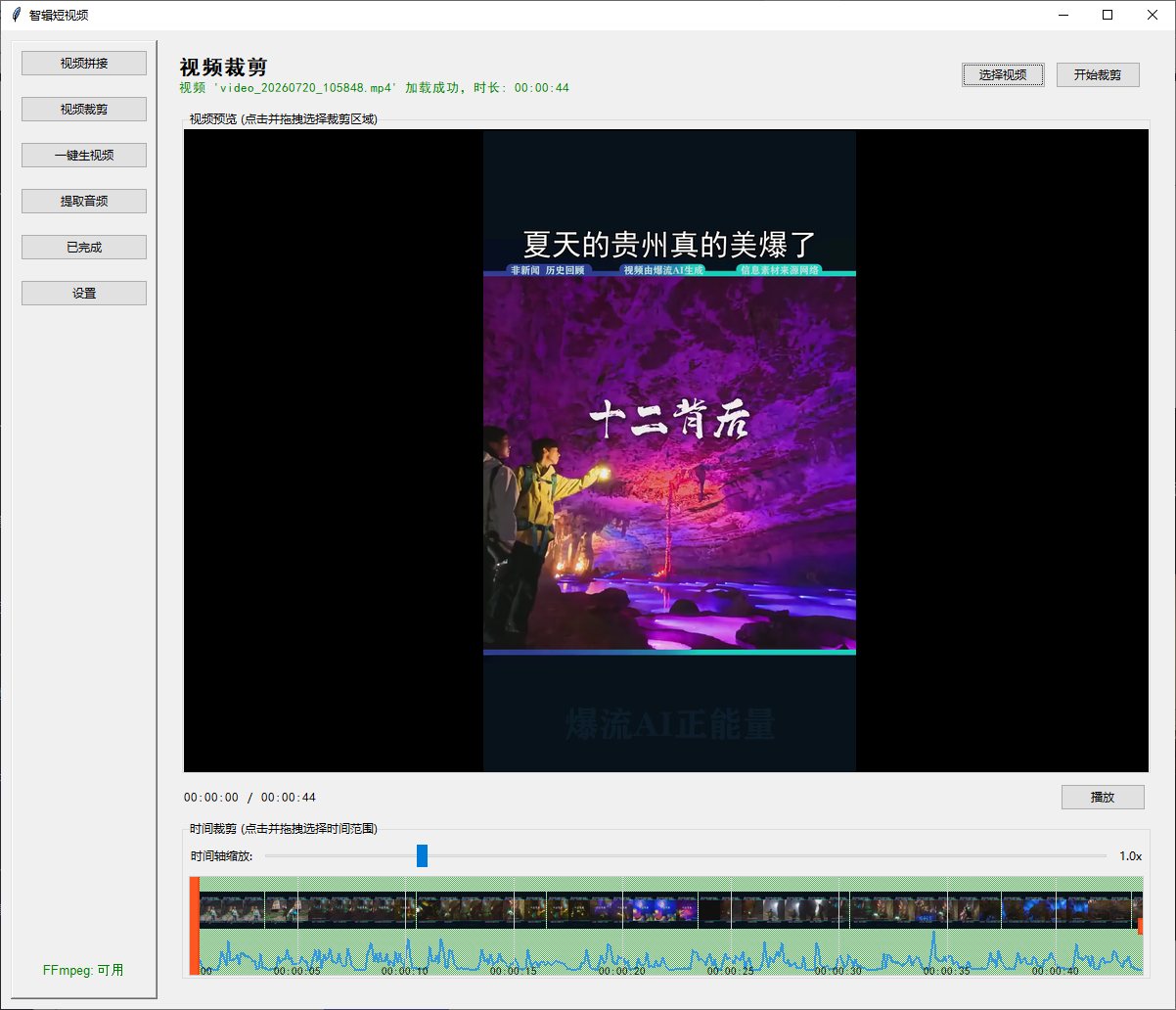Click the timeline at 00:00:35 label
The width and height of the screenshot is (1176, 1010).
click(x=947, y=971)
